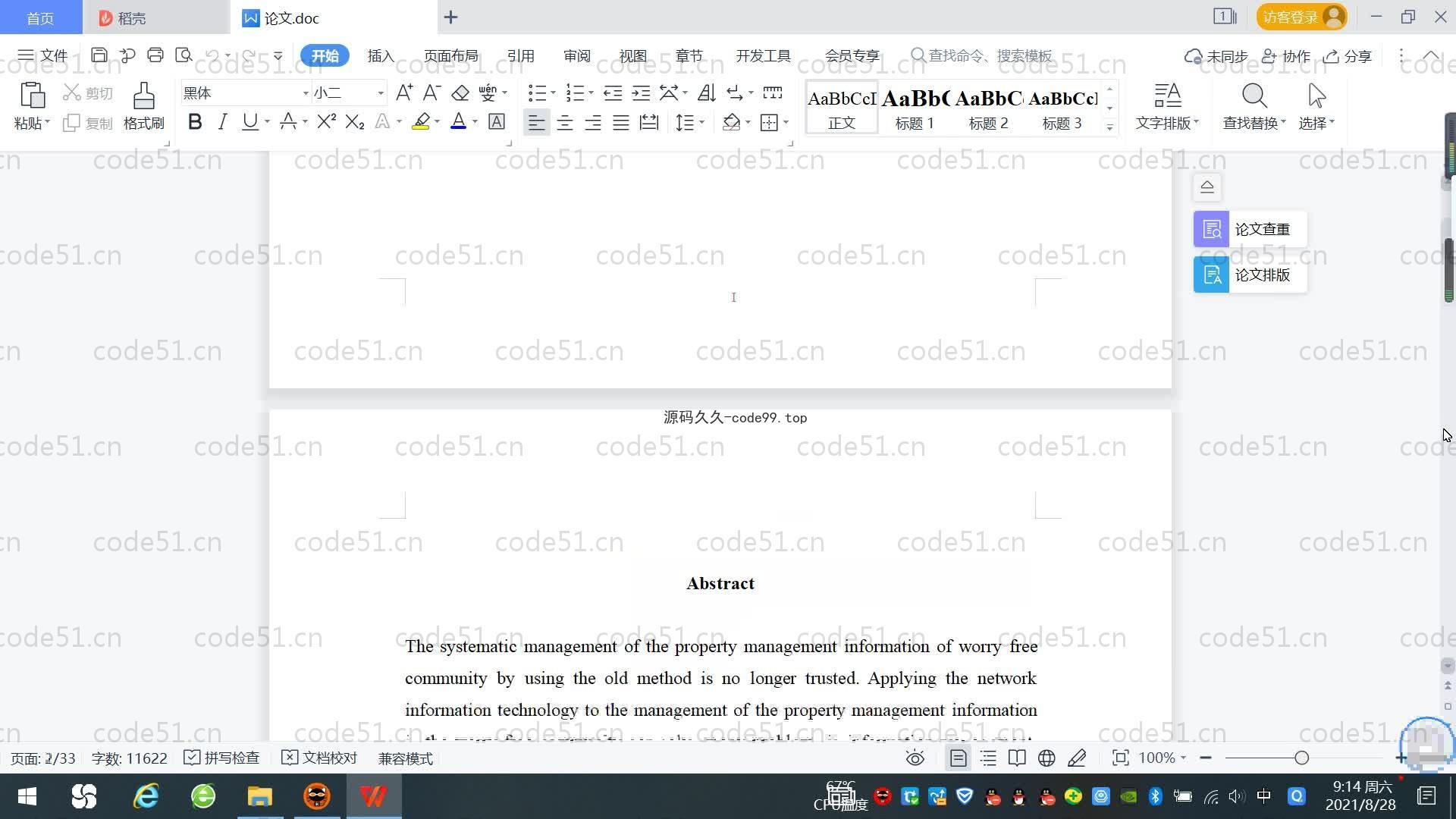Click the 访客登录 guest login button
Screen dimensions: 1456x819
pos(1301,17)
